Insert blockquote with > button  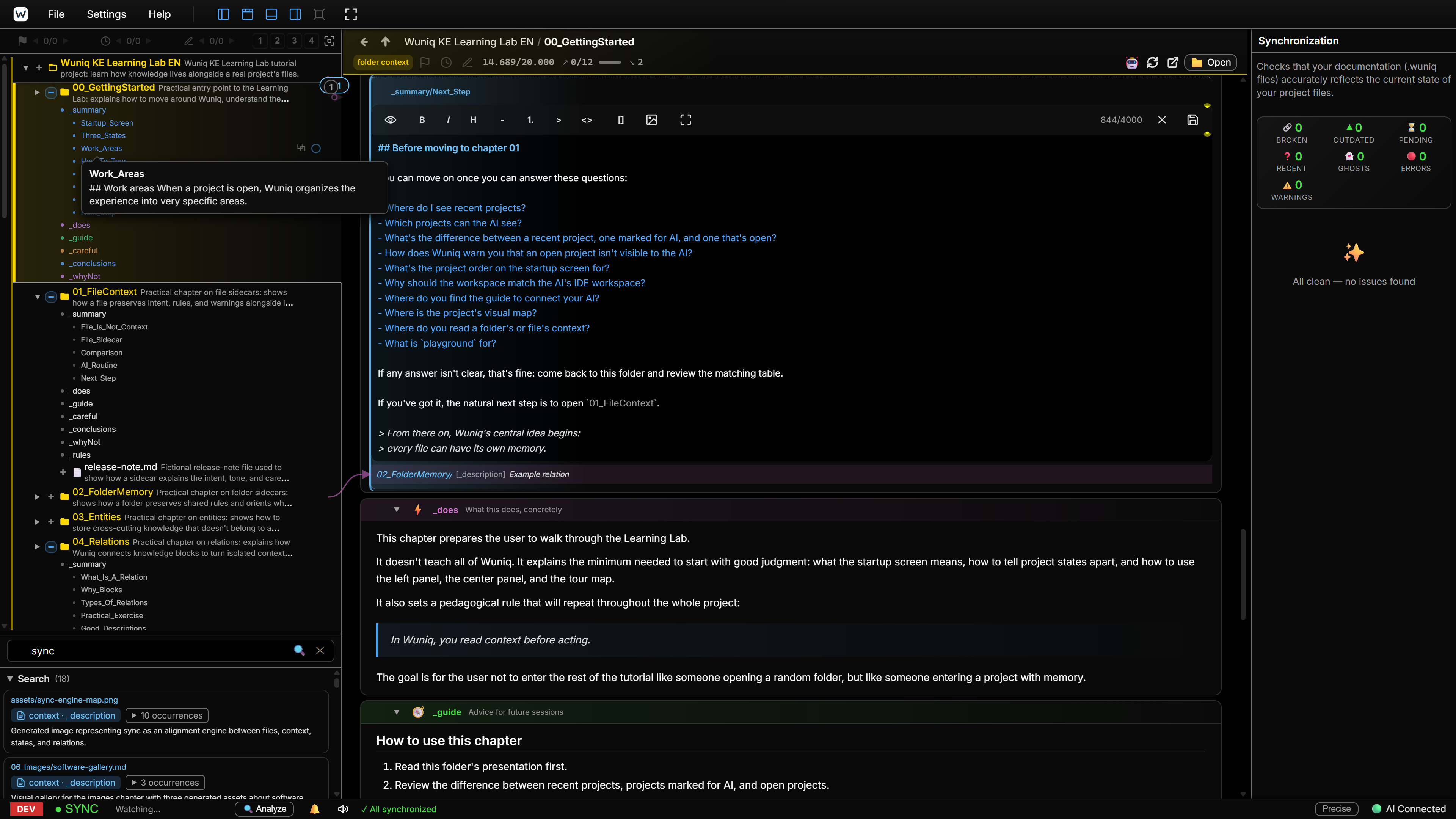pos(559,120)
